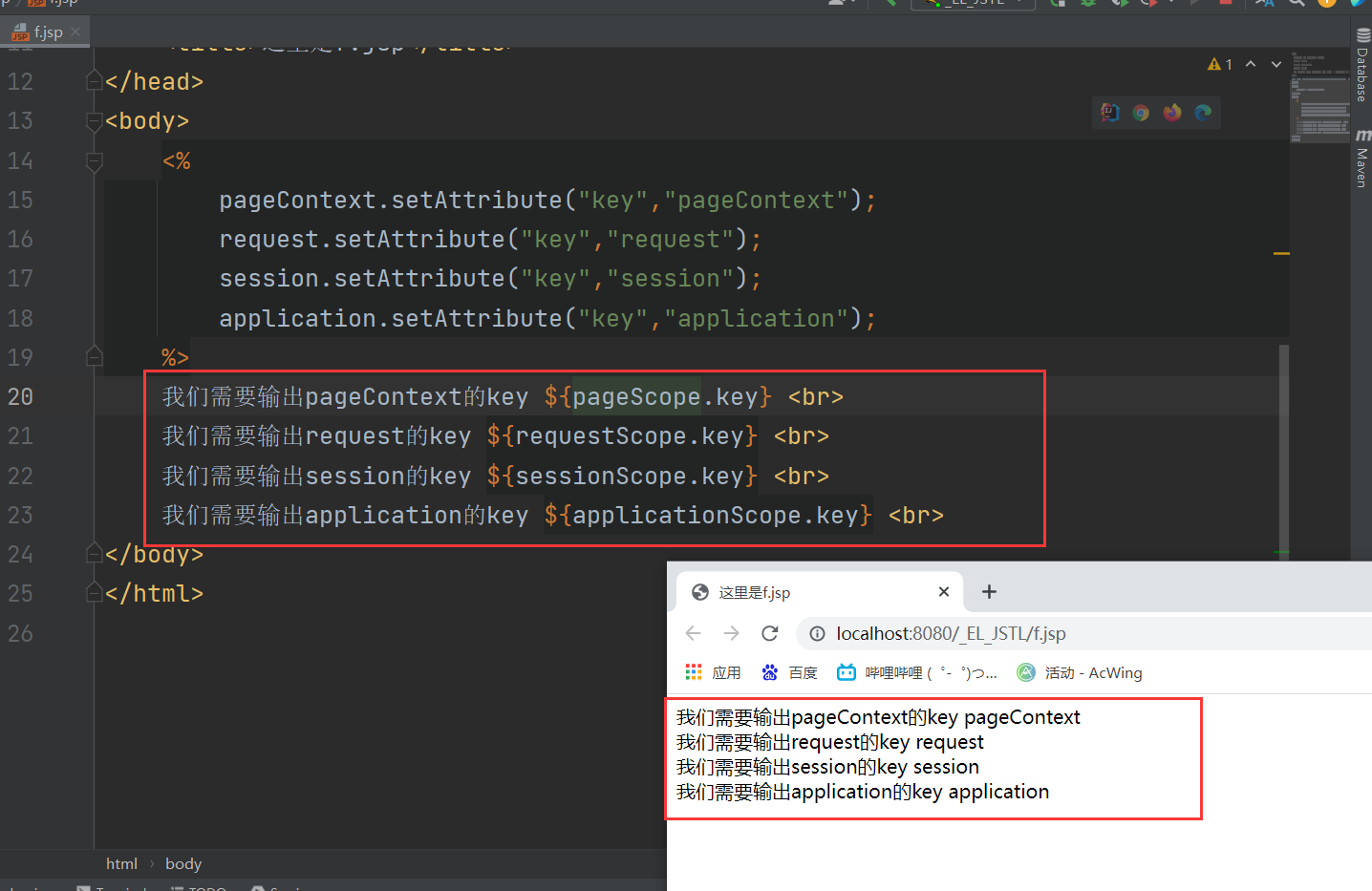The width and height of the screenshot is (1372, 891).
Task: Click browser output line ending with session
Action: point(827,767)
